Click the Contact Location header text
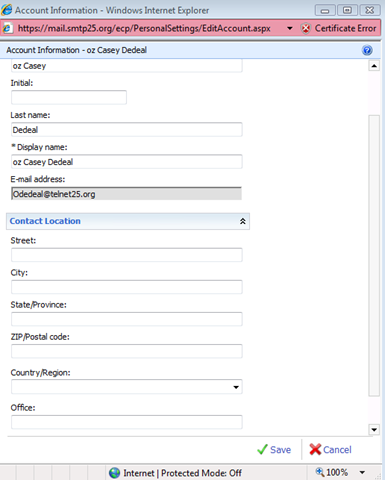This screenshot has height=480, width=385. tap(45, 221)
